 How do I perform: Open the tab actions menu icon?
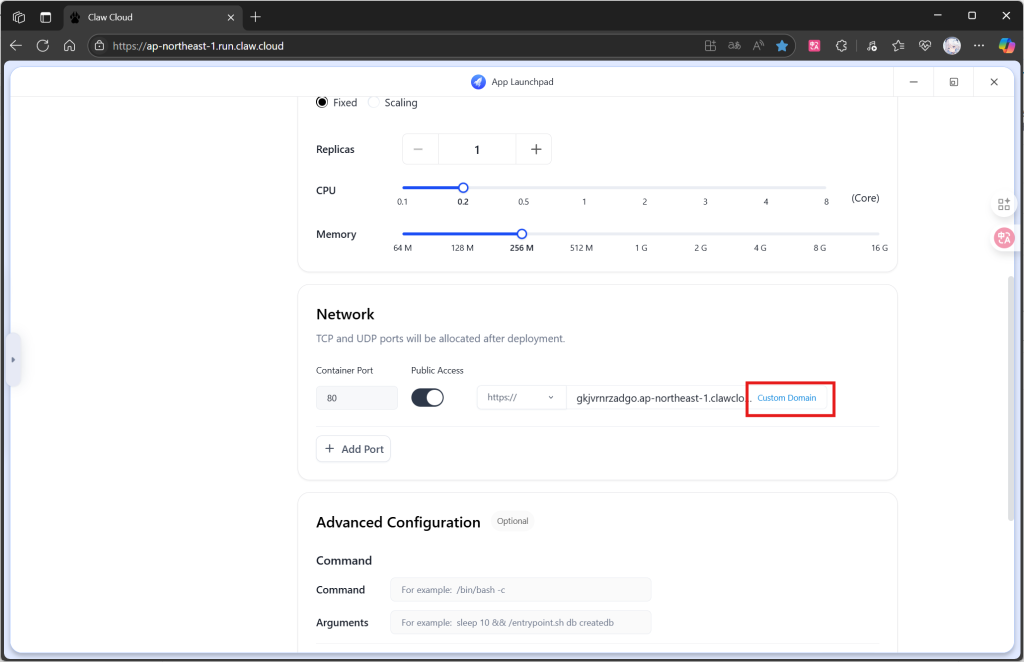tap(45, 17)
